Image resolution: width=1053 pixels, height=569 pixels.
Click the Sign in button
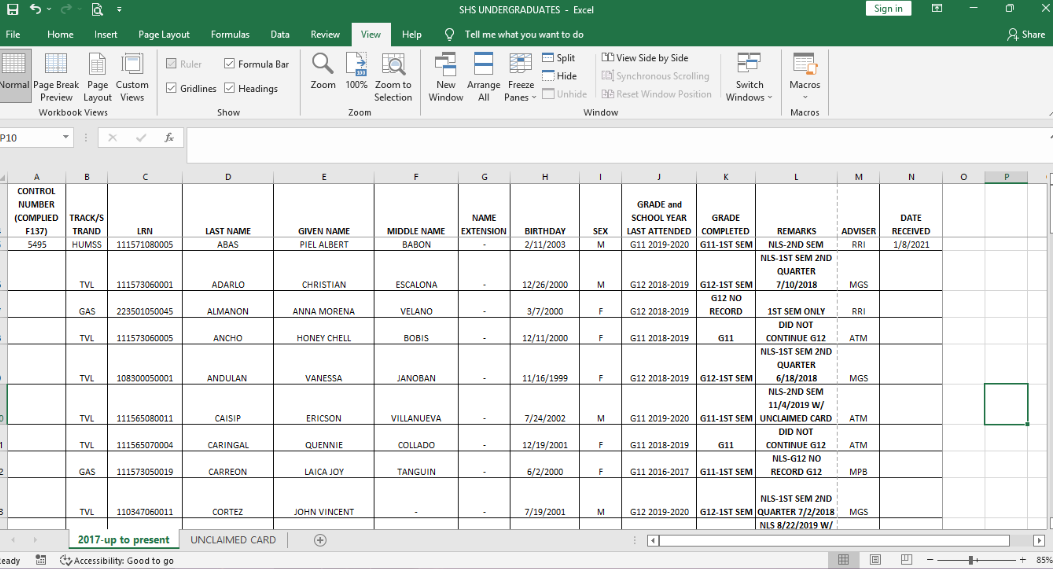pos(888,9)
